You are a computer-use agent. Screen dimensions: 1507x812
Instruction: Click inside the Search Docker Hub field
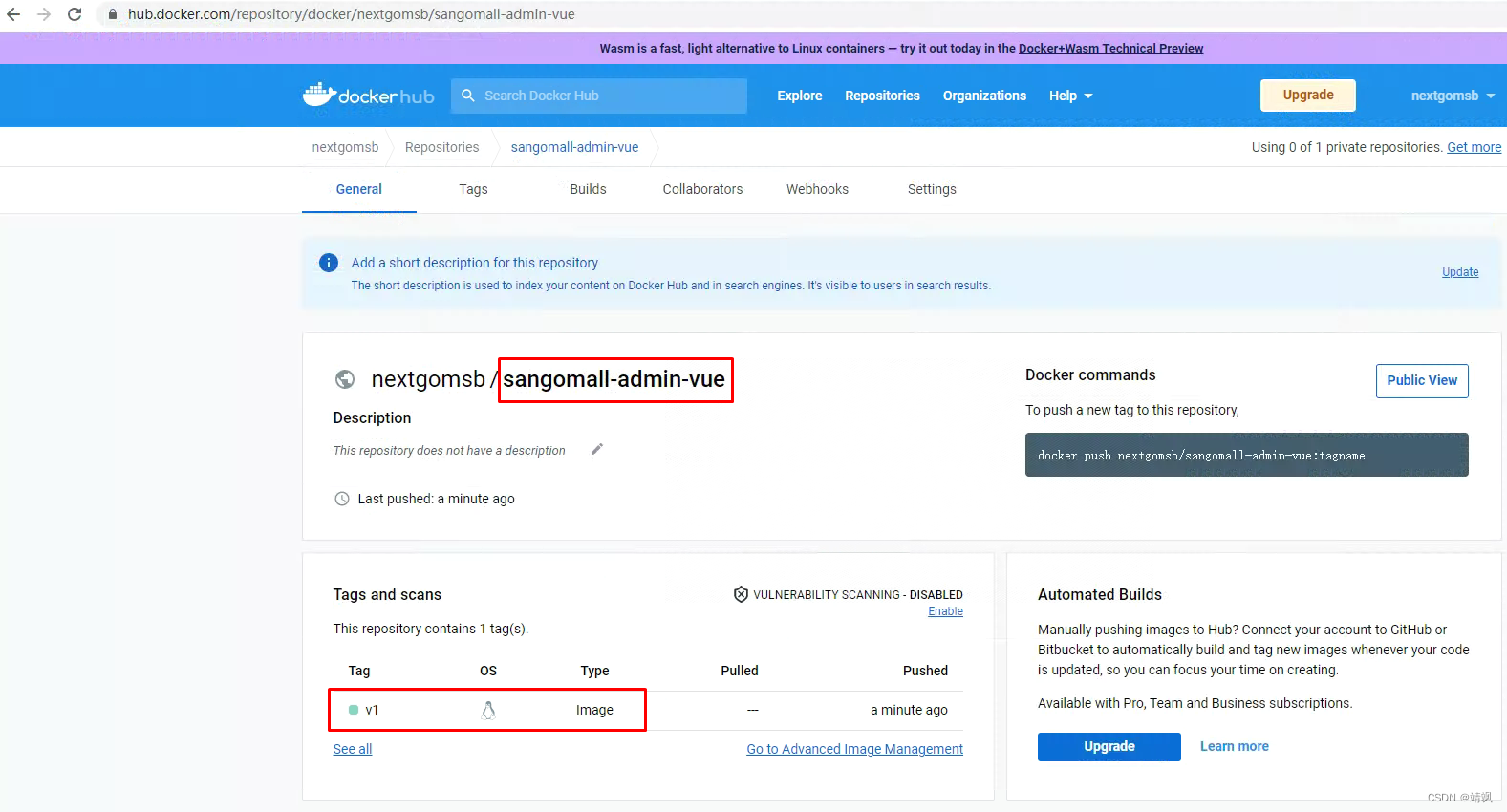tap(599, 96)
